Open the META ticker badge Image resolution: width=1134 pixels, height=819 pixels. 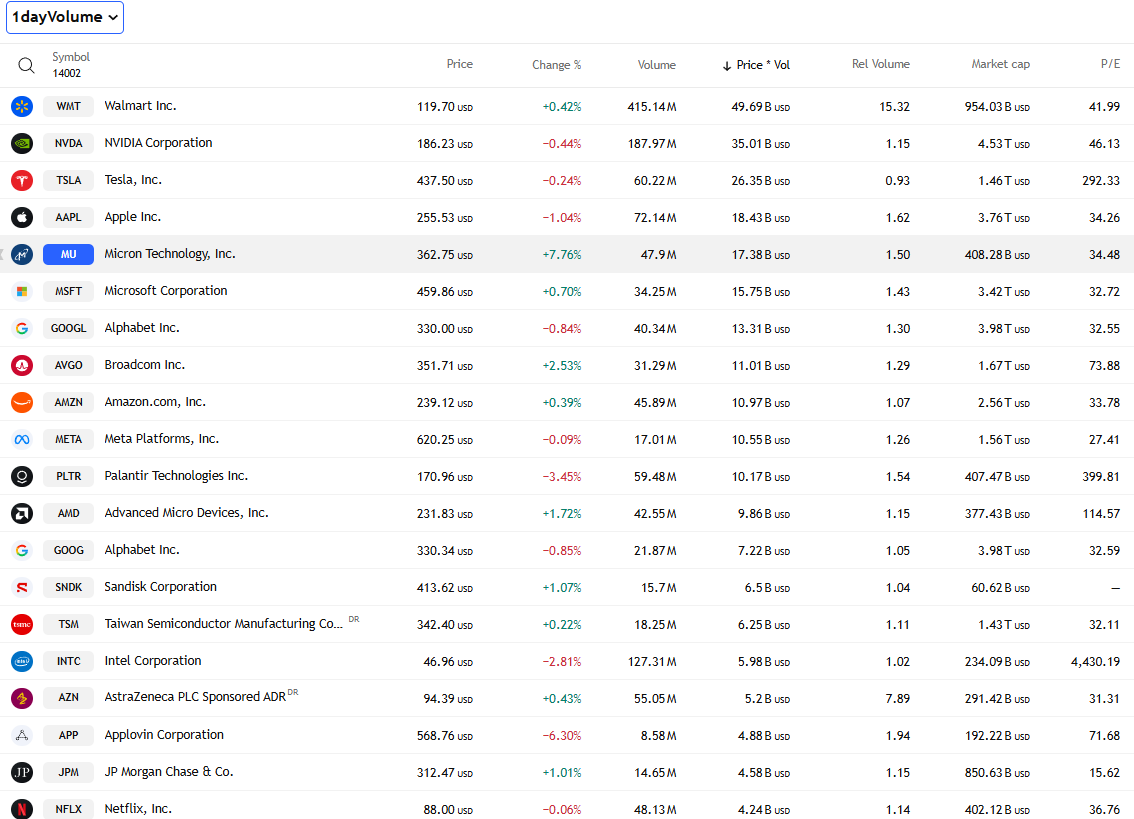[x=69, y=439]
